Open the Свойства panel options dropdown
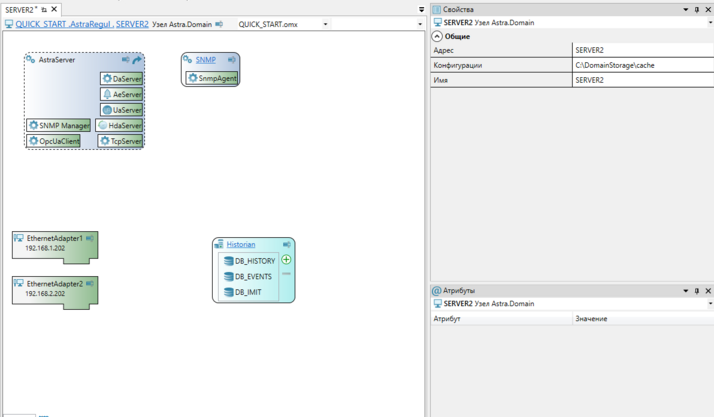Viewport: 714px width, 417px height. click(x=686, y=10)
